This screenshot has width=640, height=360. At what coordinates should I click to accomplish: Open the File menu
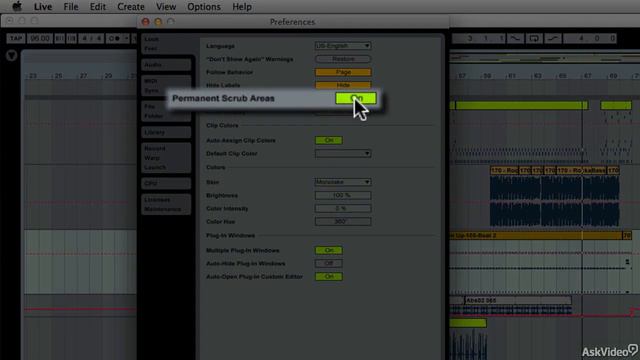pos(71,7)
